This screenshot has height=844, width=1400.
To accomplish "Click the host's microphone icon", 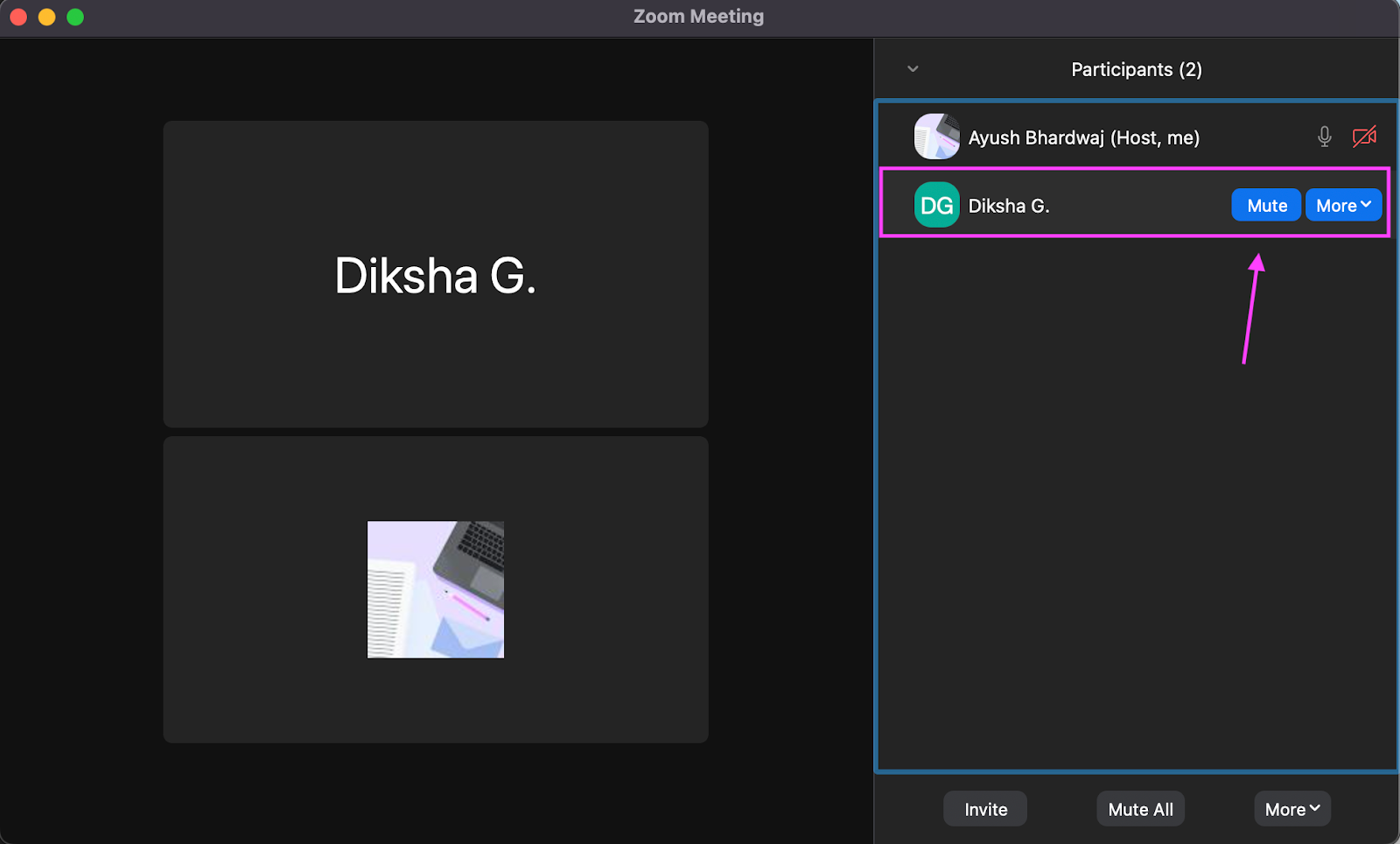I will coord(1324,136).
